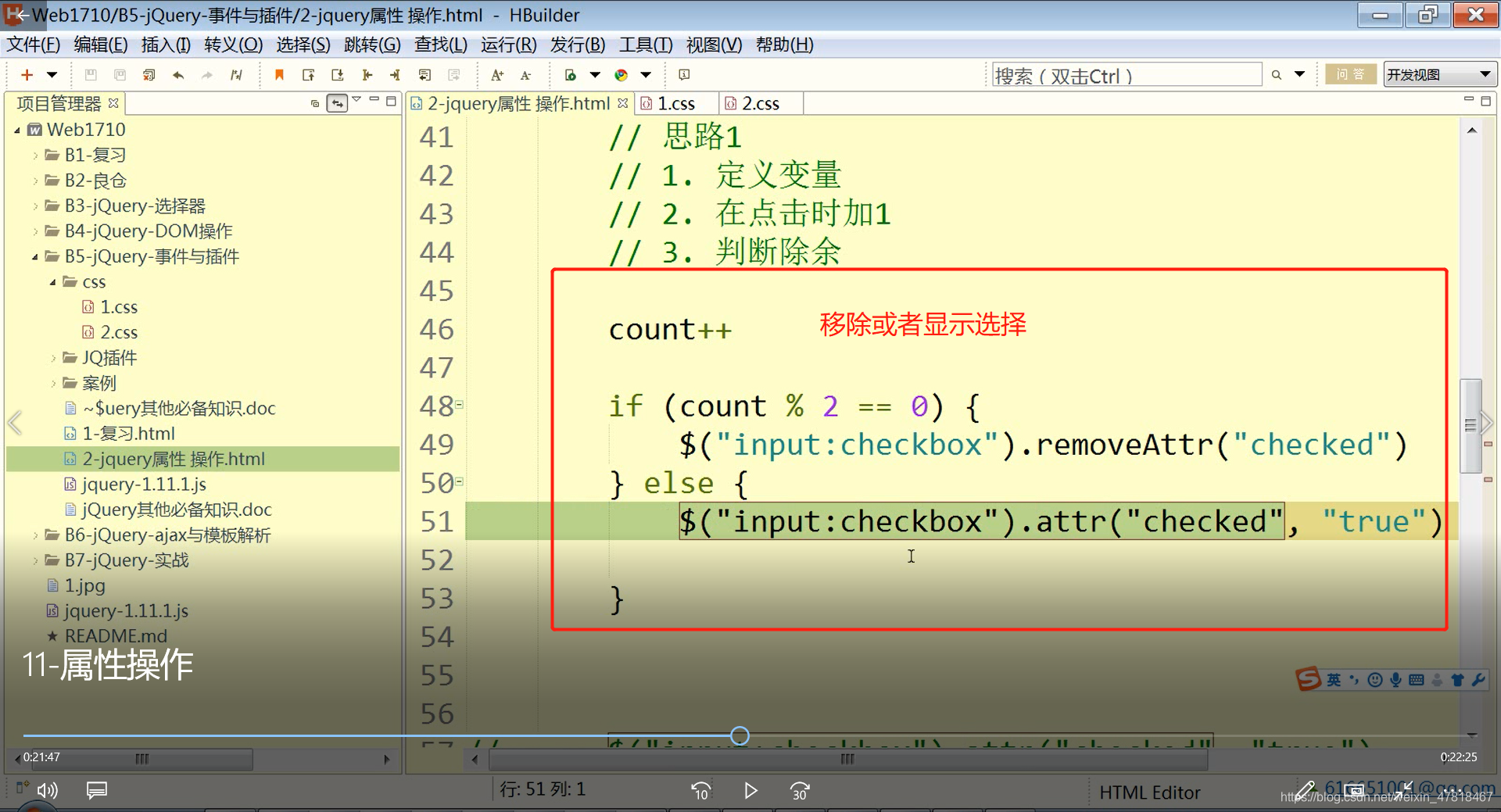Click the video progress slider handle

740,735
